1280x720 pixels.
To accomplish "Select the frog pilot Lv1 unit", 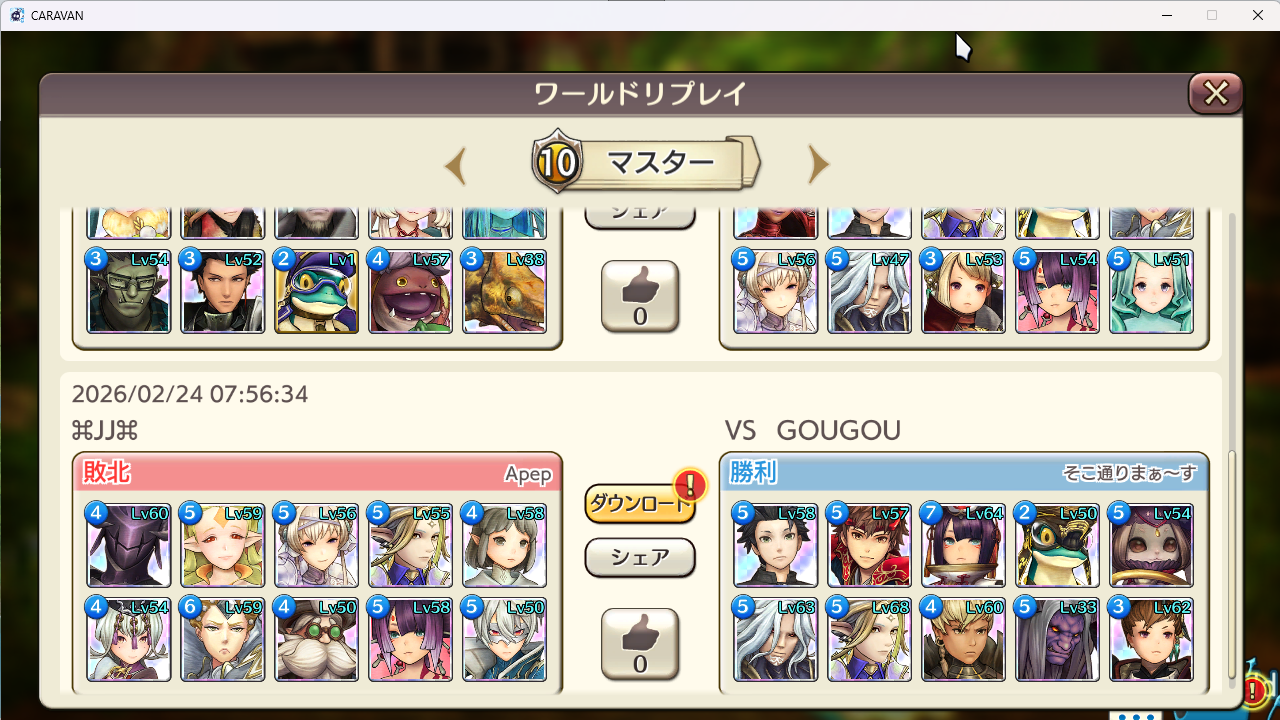I will pyautogui.click(x=316, y=291).
